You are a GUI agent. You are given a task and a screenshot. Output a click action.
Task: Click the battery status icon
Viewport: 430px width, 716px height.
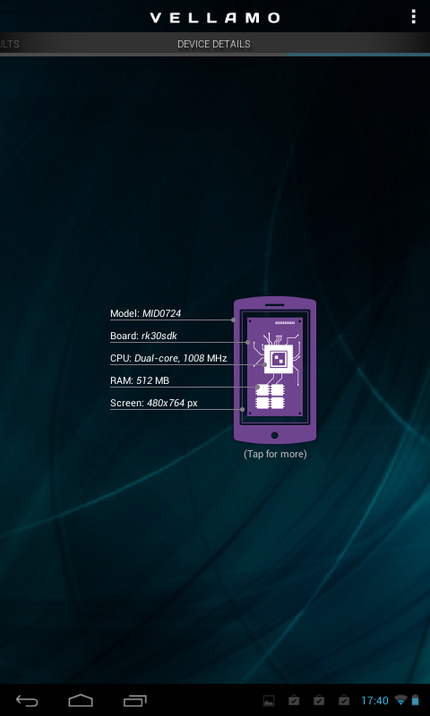coord(415,700)
